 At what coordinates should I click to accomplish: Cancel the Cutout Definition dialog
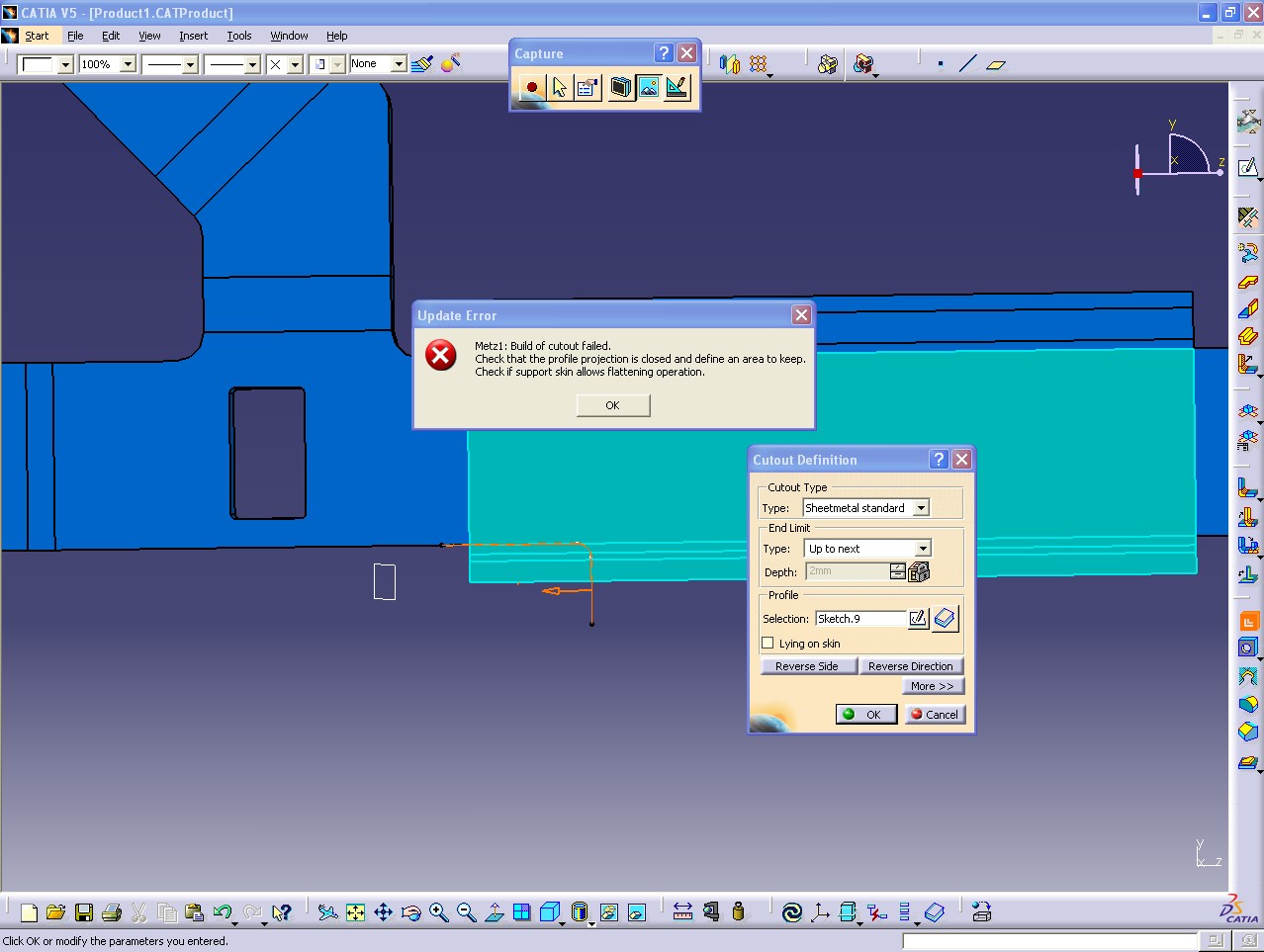pos(934,715)
